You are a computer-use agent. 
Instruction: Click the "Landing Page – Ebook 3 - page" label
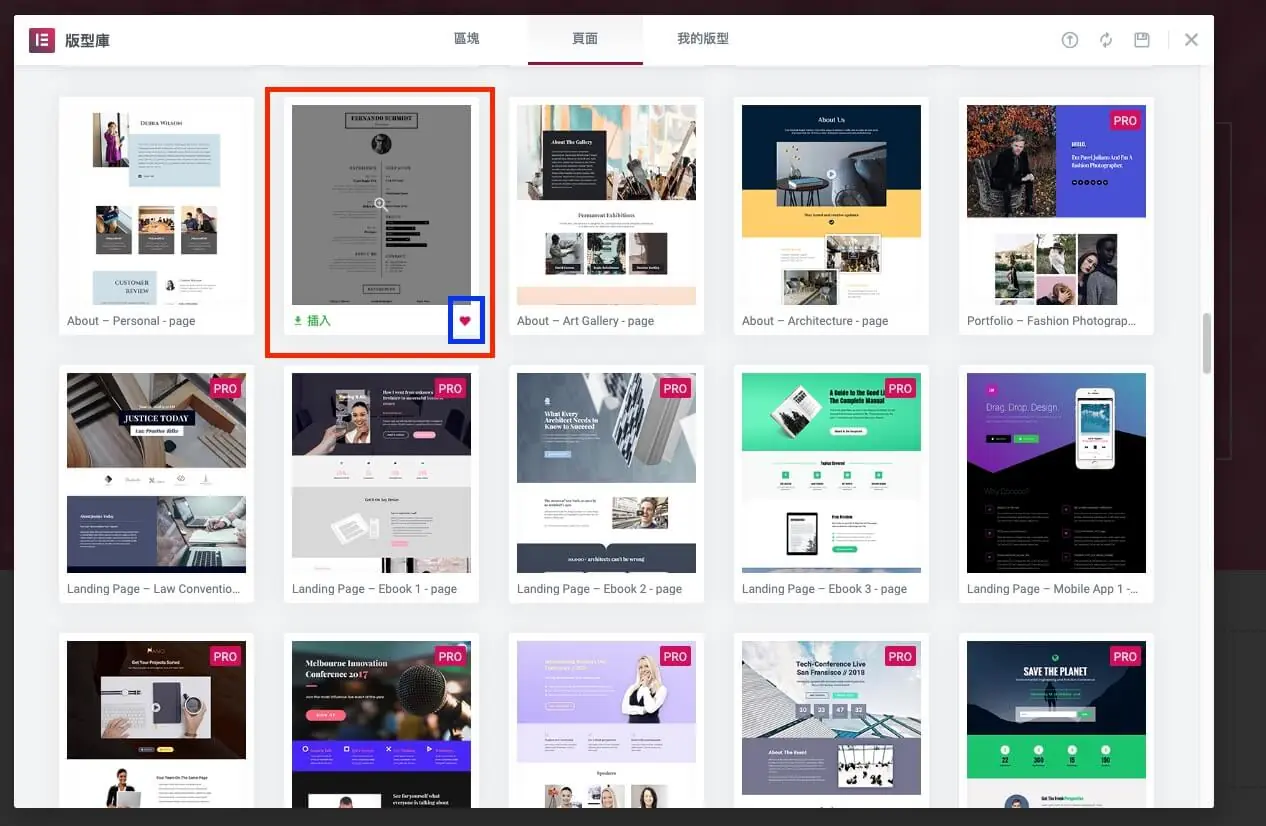(x=824, y=589)
